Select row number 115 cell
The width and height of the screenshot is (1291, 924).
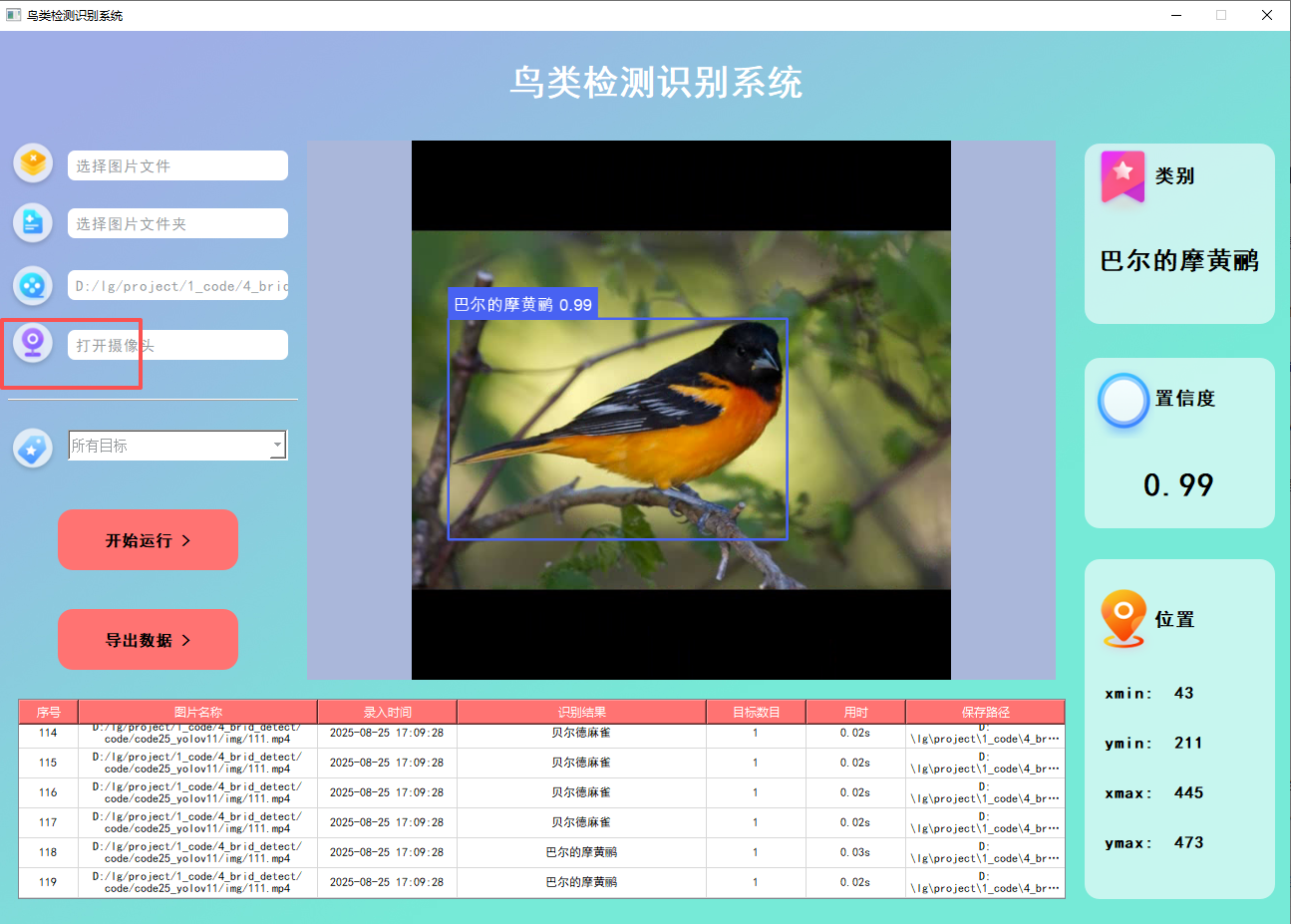pos(49,763)
